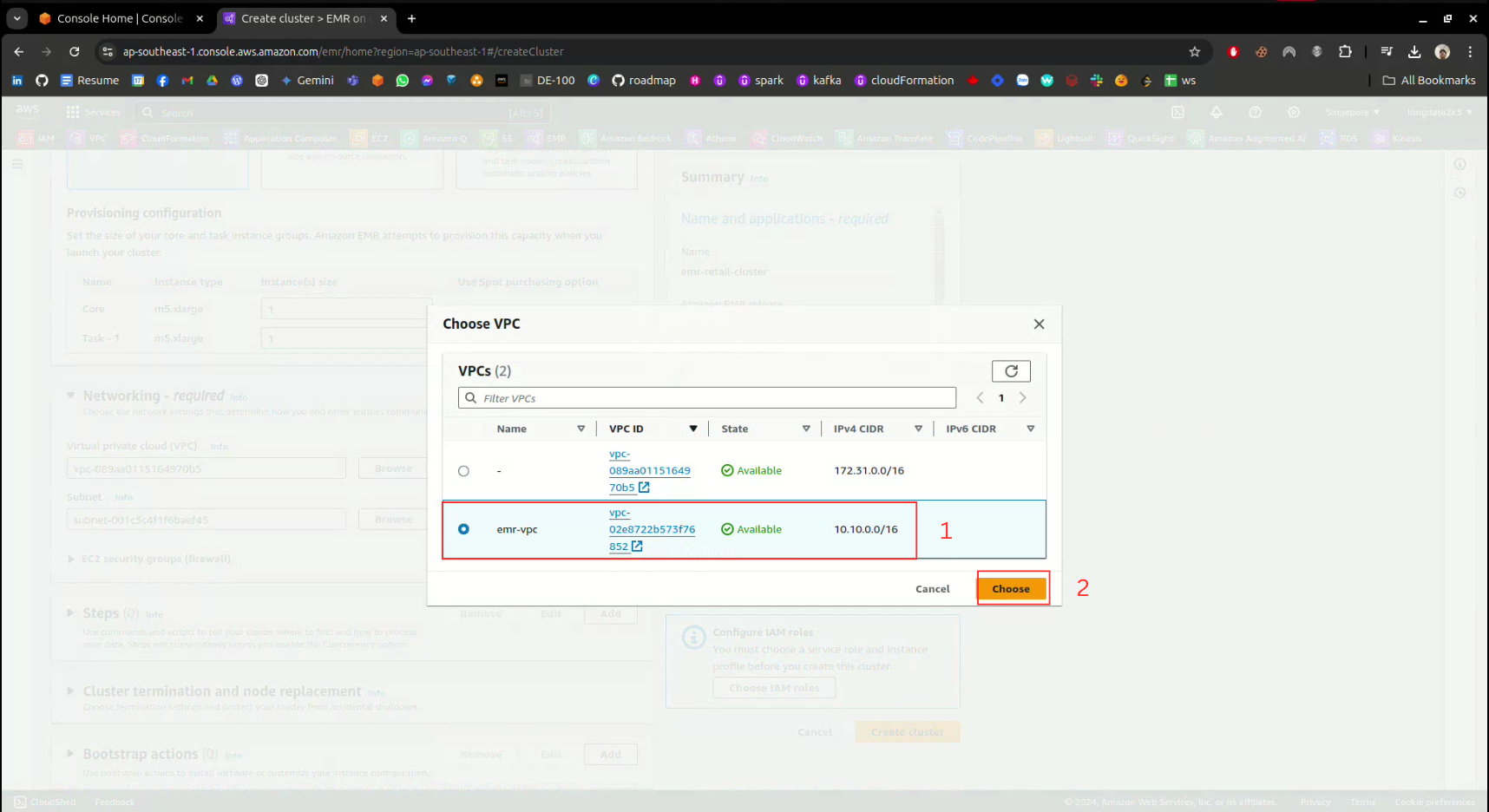Image resolution: width=1489 pixels, height=812 pixels.
Task: Sort by VPC ID column arrow
Action: click(692, 429)
